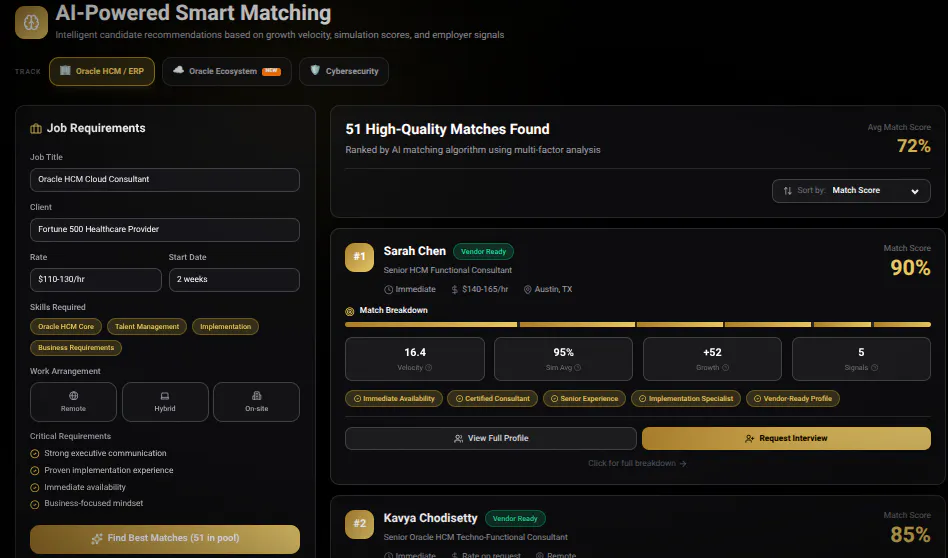Screen dimensions: 948x558
Task: Select the On-site work arrangement
Action: click(x=256, y=401)
